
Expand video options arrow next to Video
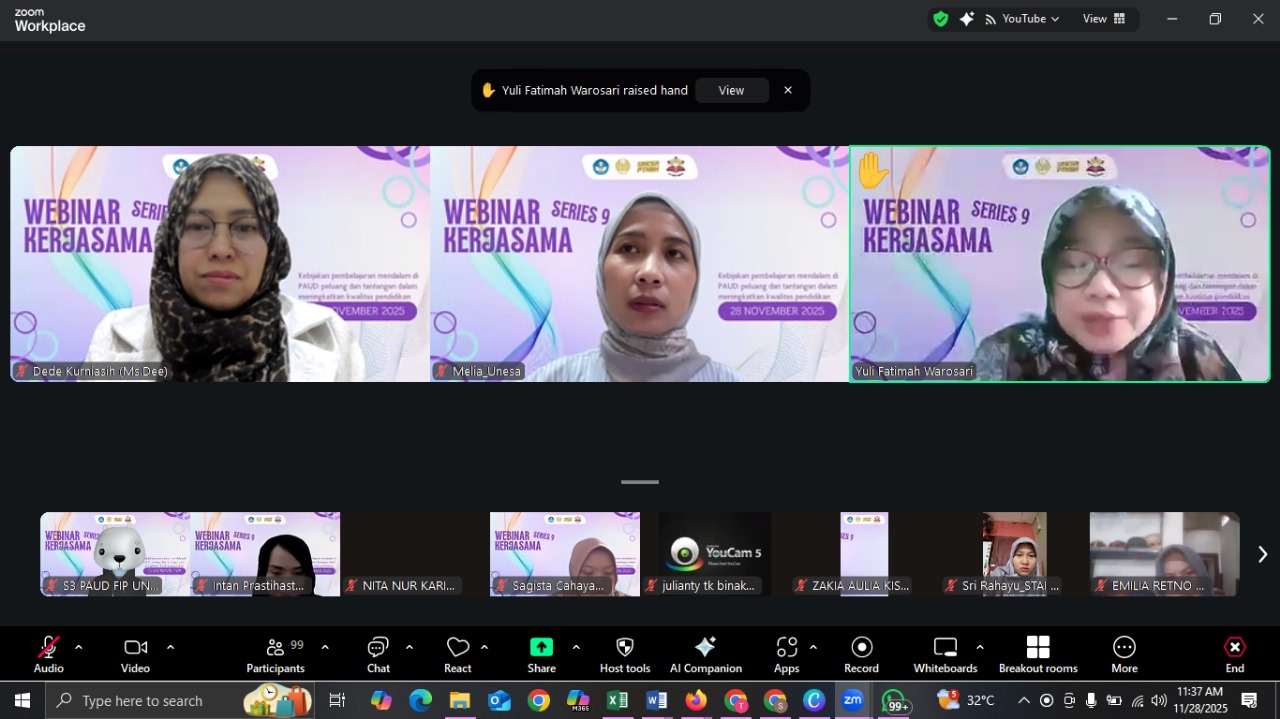[x=170, y=647]
